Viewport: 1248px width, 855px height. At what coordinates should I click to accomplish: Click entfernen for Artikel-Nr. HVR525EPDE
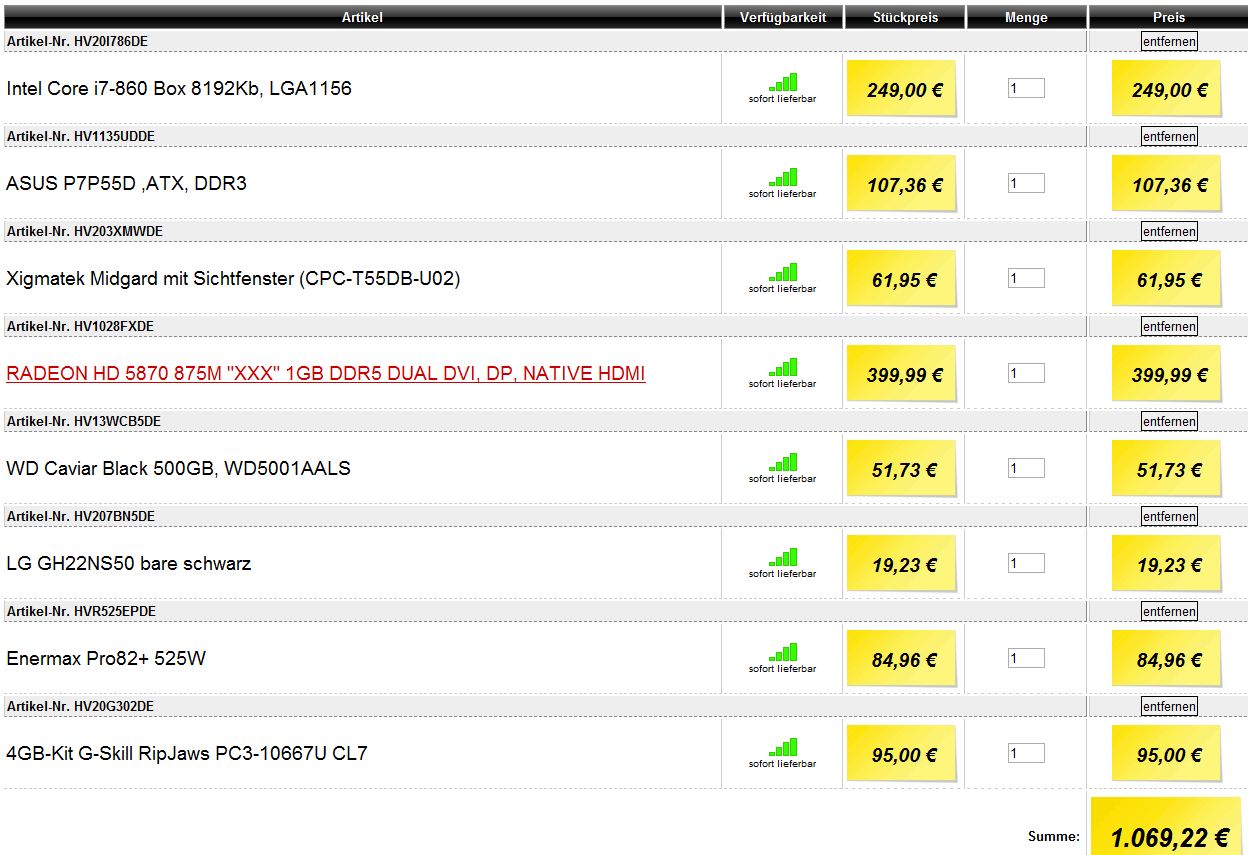1169,611
